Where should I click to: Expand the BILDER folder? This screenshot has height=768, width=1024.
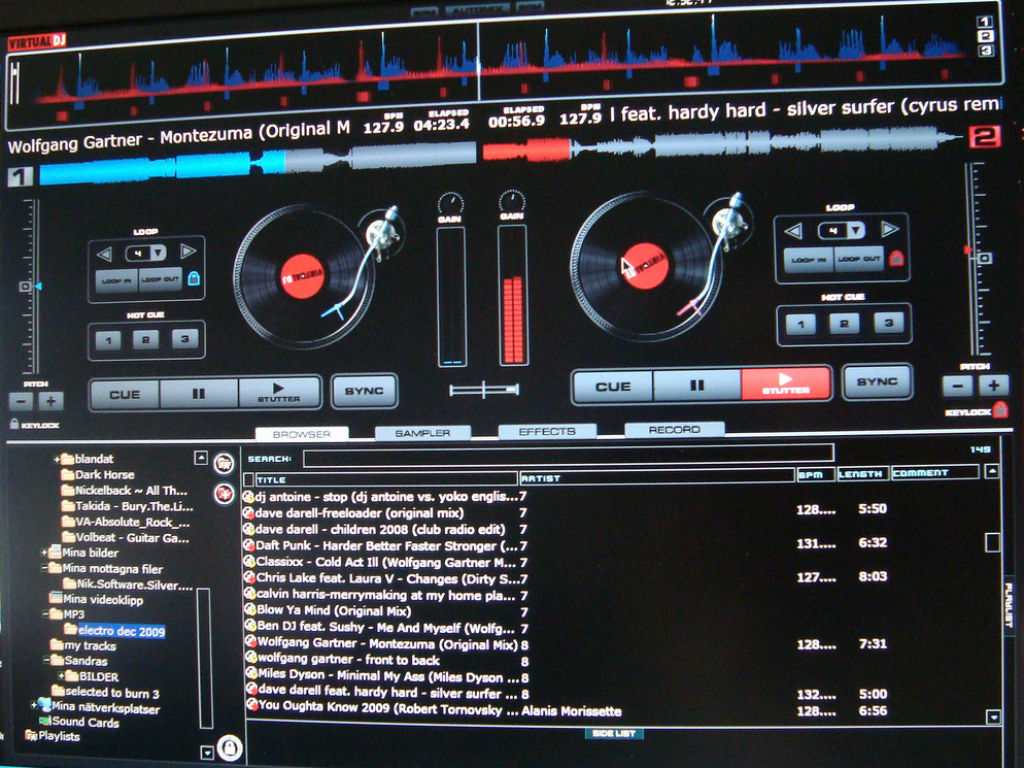coord(61,677)
